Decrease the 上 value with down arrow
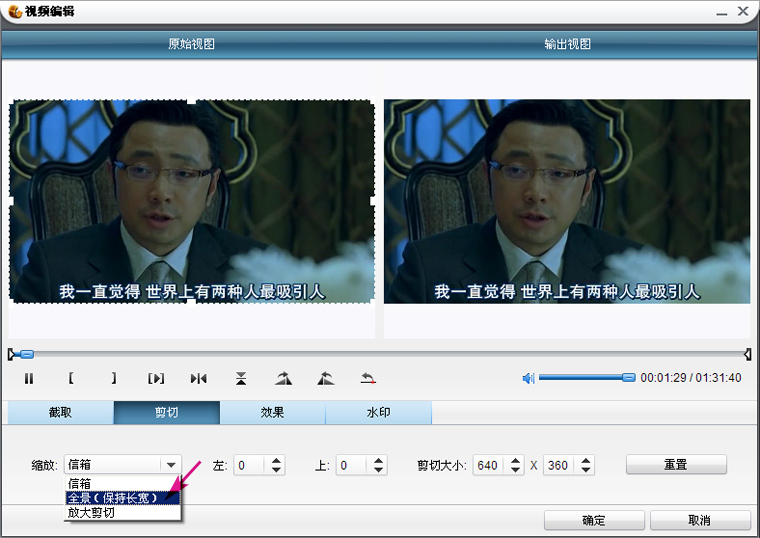760x538 pixels. (379, 470)
